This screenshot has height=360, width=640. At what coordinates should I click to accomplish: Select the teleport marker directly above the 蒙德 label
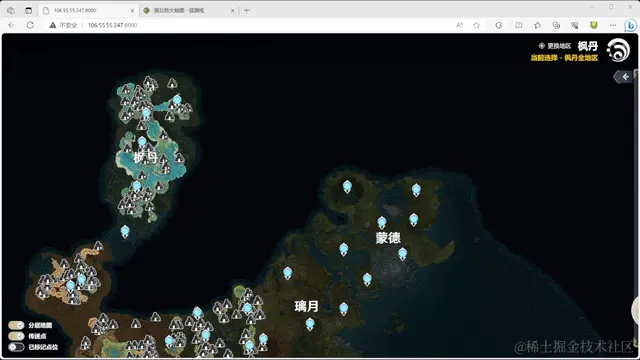click(382, 223)
